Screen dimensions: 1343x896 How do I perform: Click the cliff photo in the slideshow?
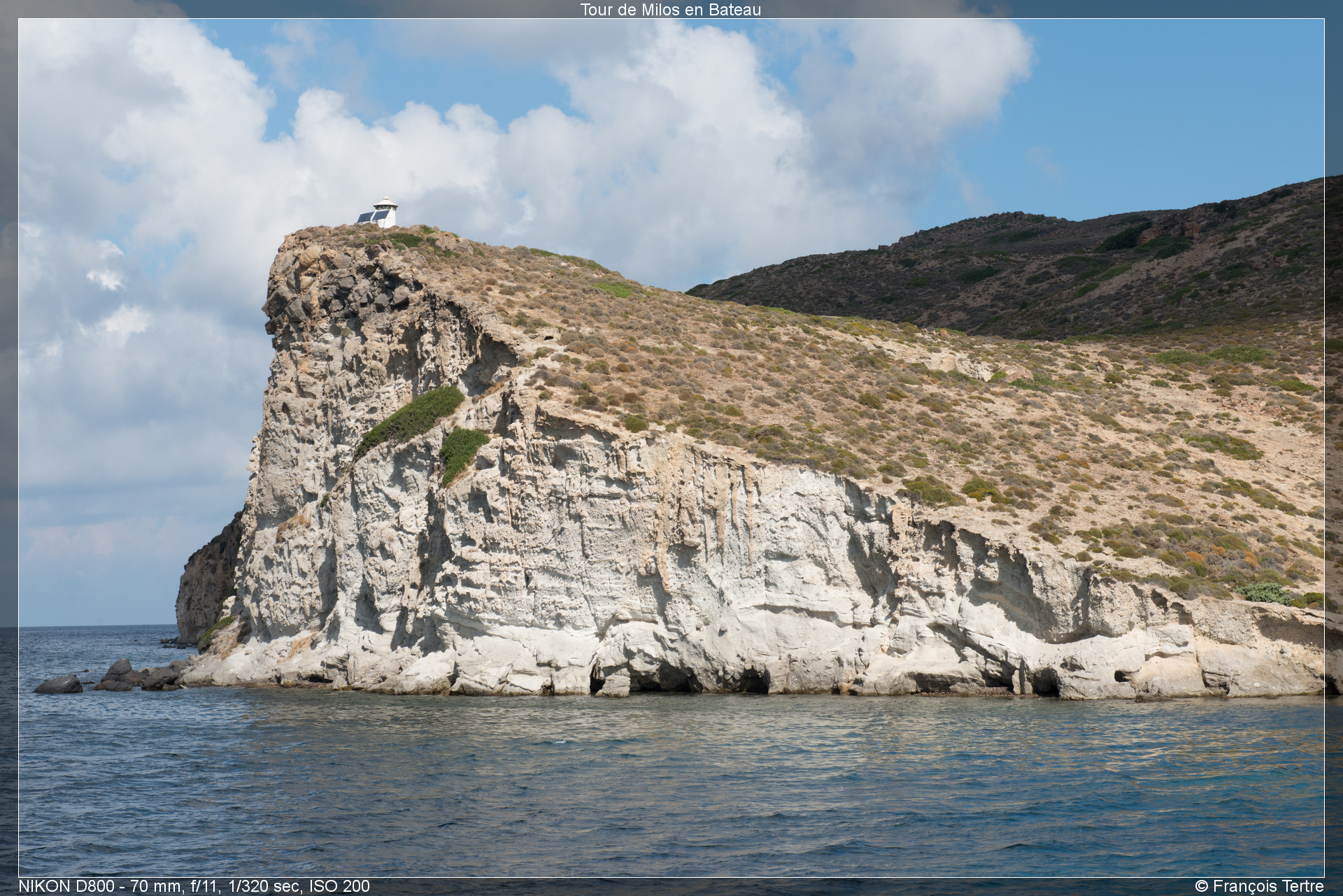point(671,448)
